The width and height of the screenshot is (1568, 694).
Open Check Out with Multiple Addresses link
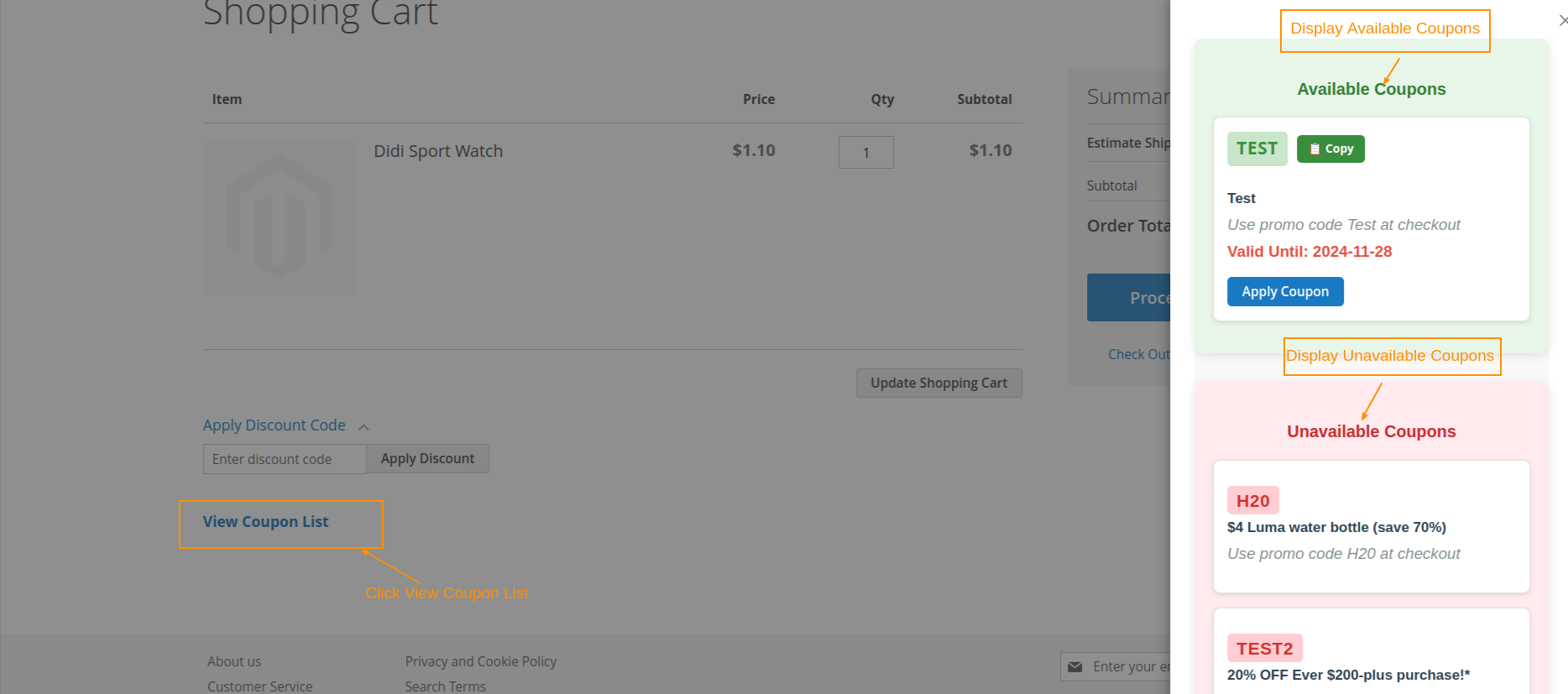click(x=1139, y=354)
